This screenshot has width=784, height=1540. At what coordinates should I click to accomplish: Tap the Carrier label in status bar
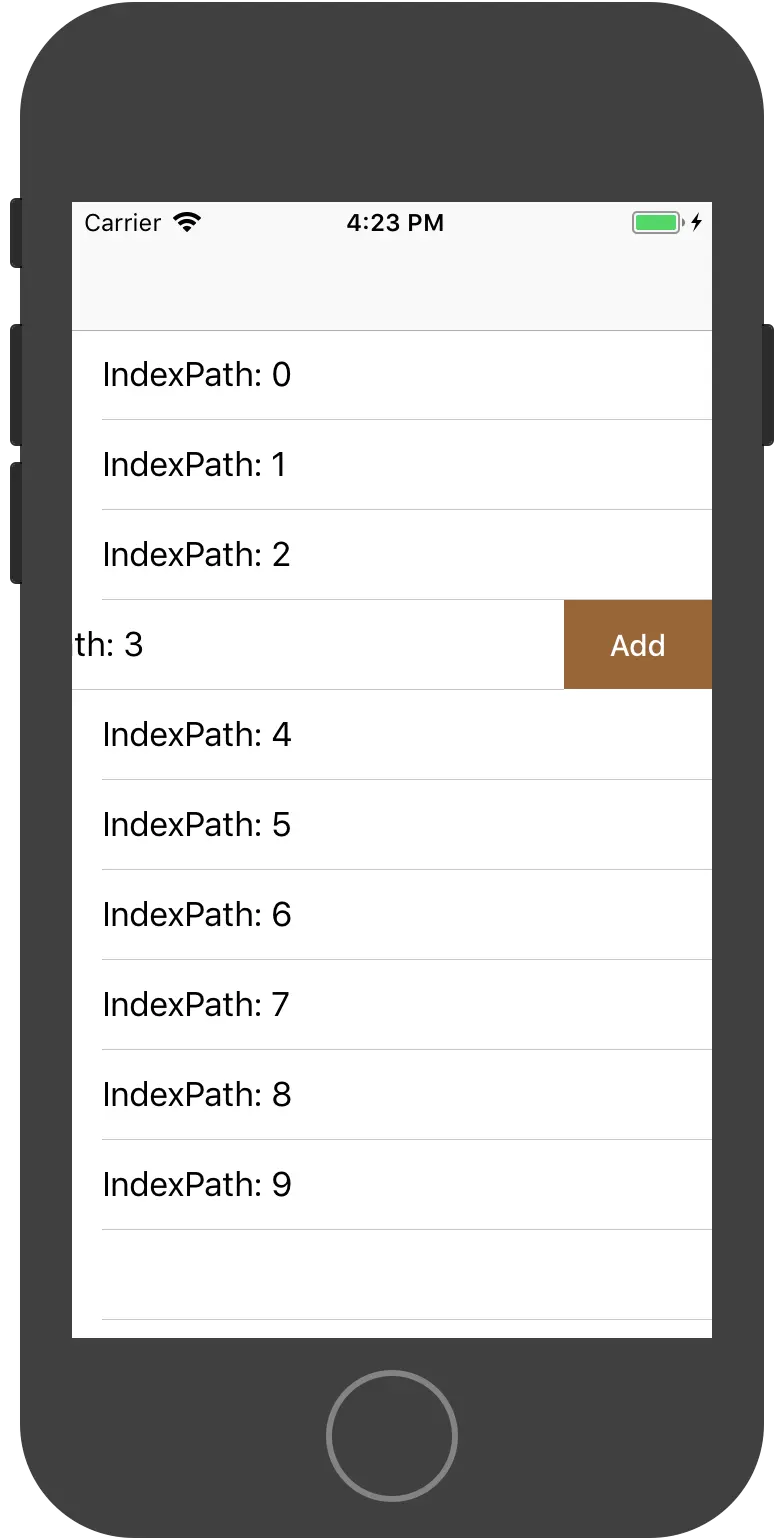[x=122, y=222]
